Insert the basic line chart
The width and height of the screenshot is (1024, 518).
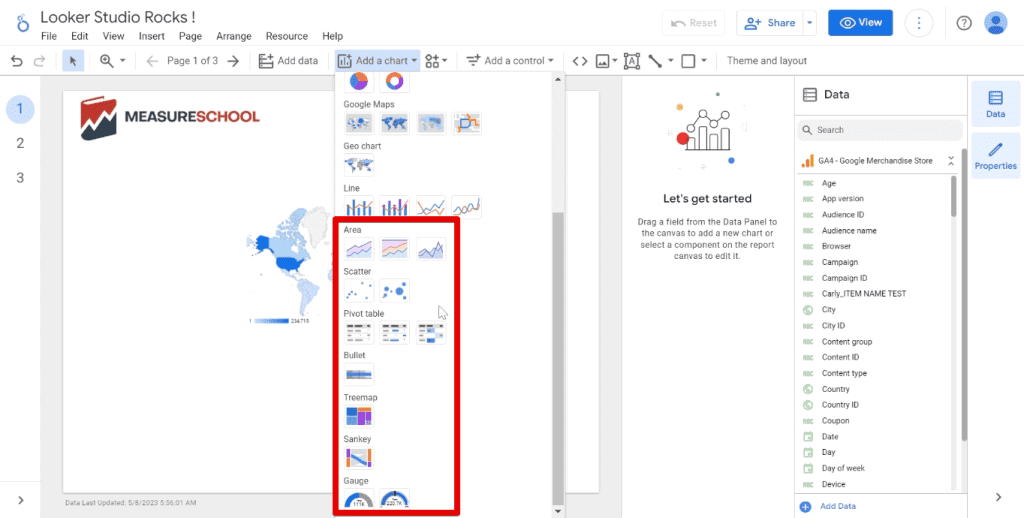(x=430, y=207)
